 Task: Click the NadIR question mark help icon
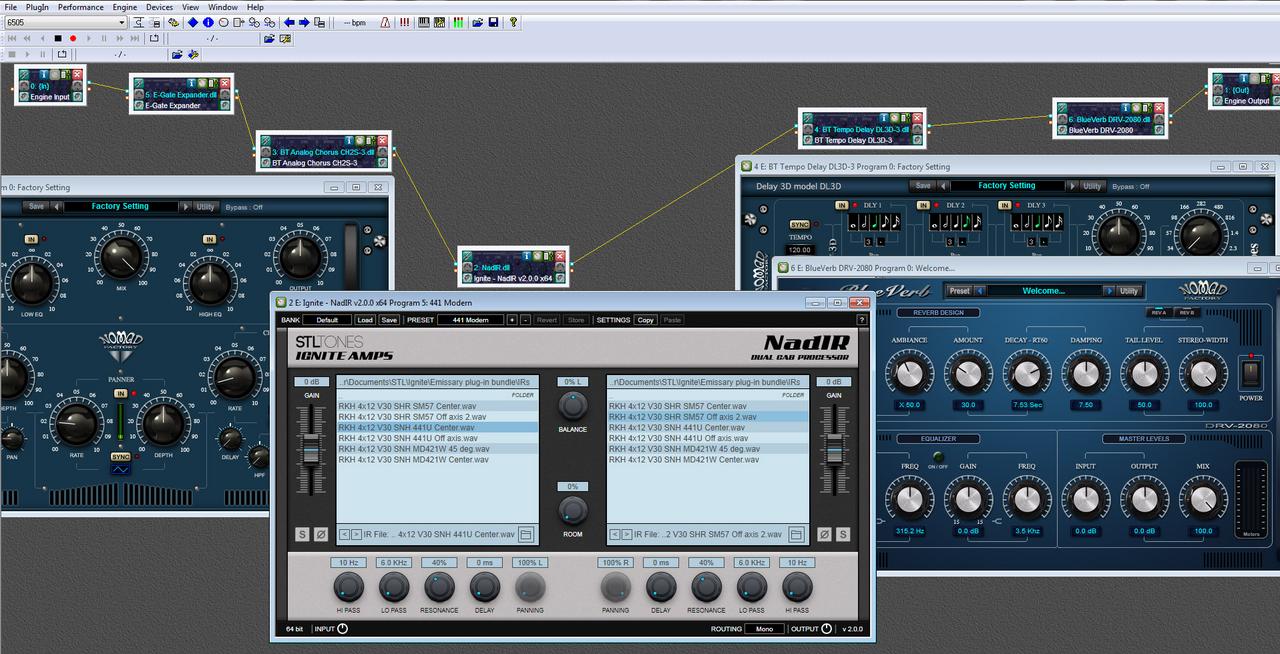click(x=861, y=320)
